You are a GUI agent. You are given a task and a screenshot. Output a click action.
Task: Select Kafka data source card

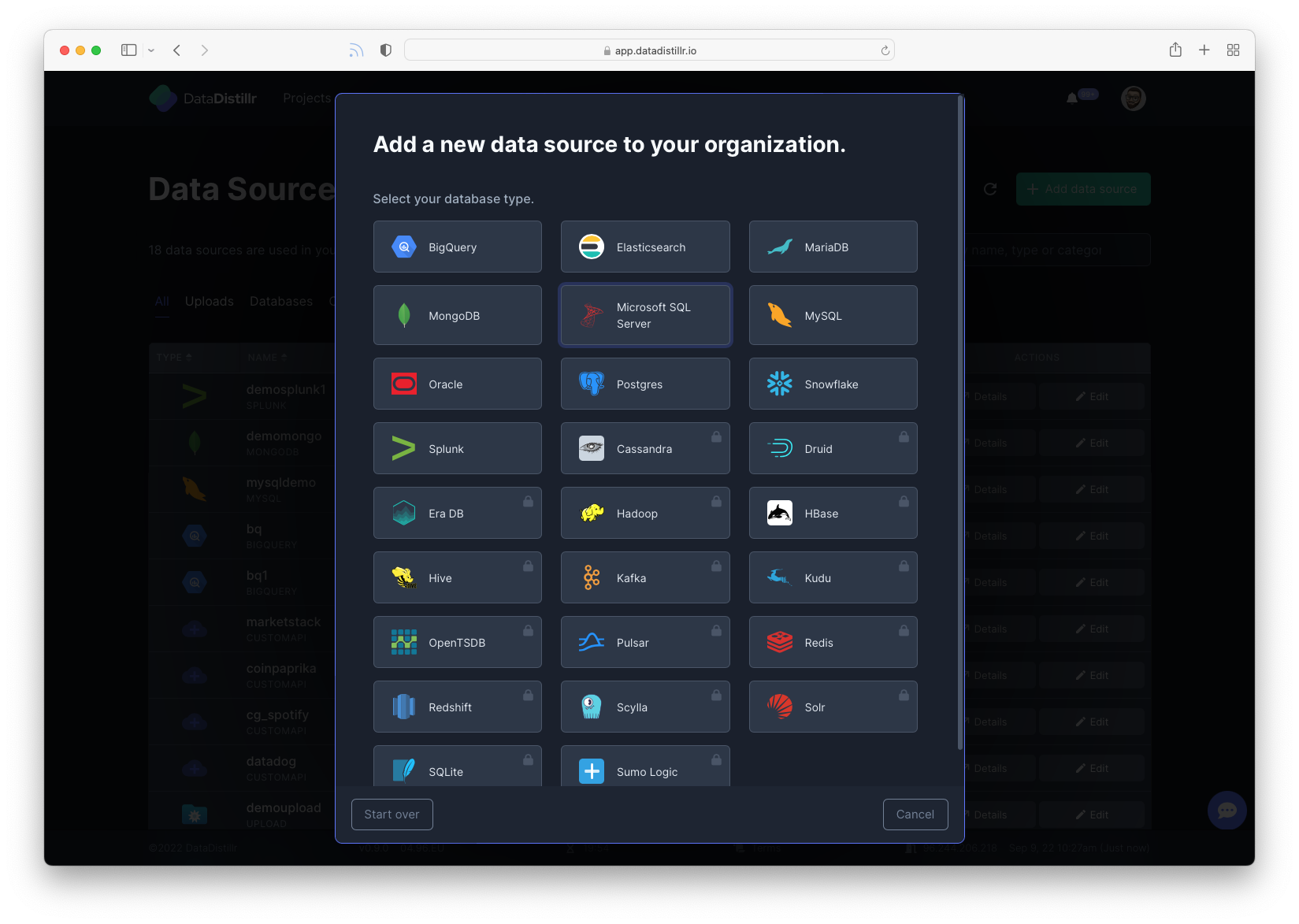coord(645,577)
